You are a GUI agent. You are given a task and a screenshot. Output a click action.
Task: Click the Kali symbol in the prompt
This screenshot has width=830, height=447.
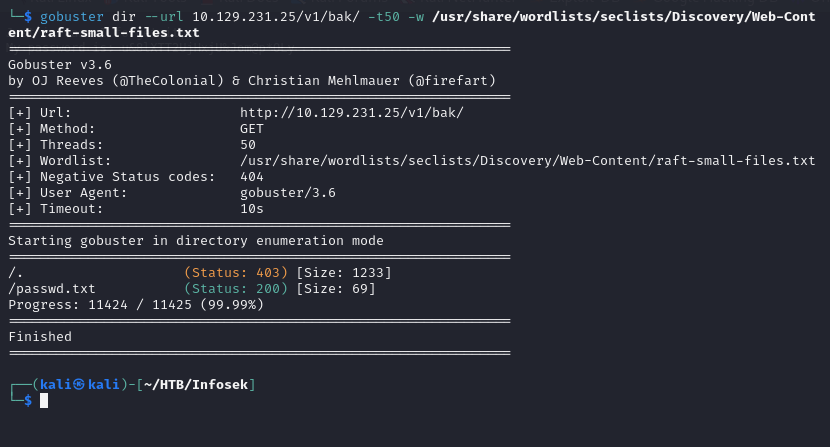79,384
